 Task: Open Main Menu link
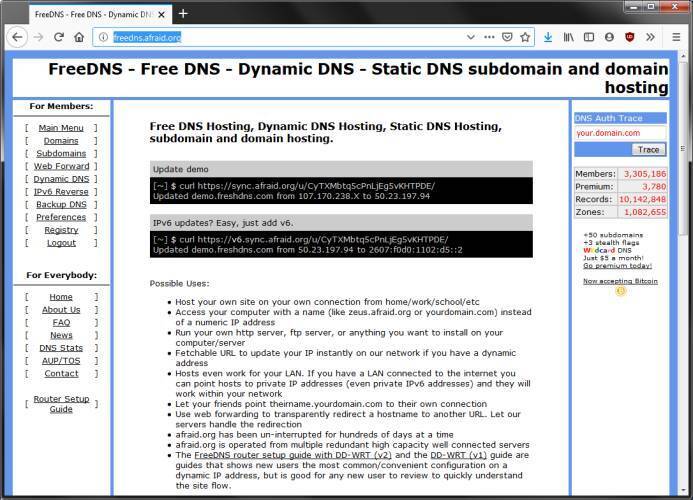(61, 128)
